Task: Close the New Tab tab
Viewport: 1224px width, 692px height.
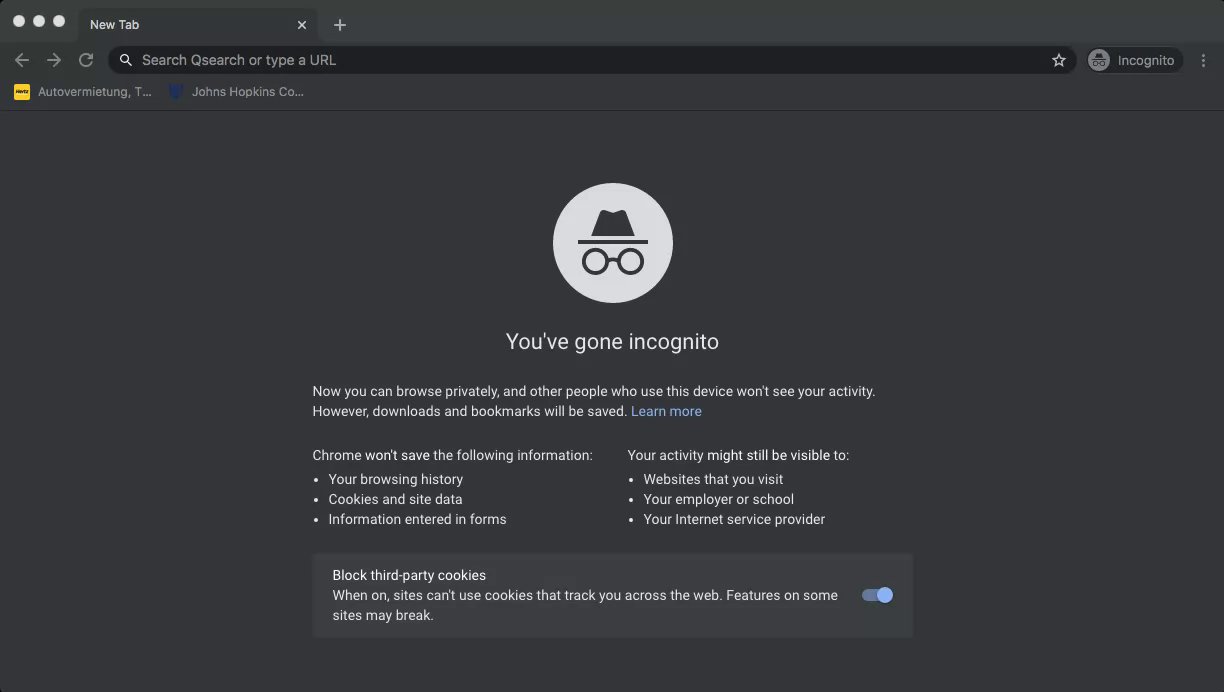Action: tap(302, 25)
